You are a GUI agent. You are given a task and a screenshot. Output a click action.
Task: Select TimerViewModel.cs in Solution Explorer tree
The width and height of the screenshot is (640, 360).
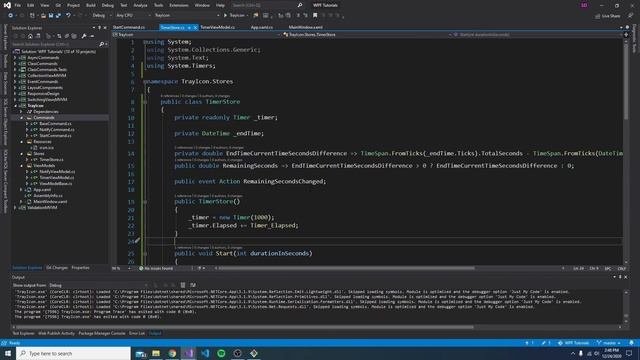pos(57,178)
